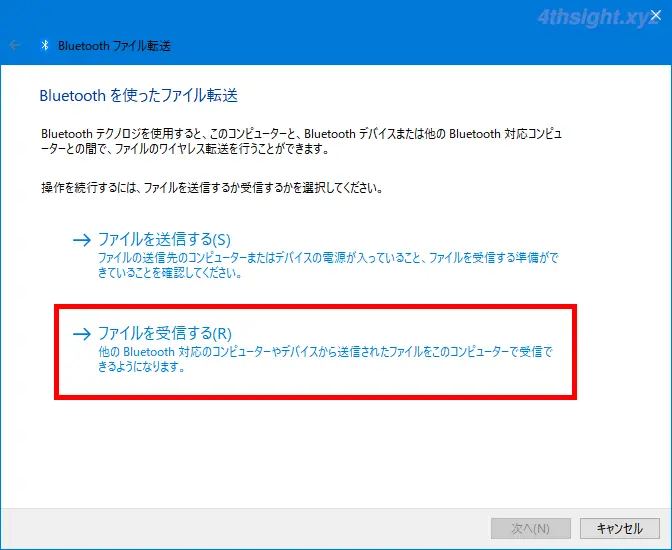This screenshot has width=672, height=550.
Task: Close the Bluetooth ファイル転送 window
Action: pos(655,15)
